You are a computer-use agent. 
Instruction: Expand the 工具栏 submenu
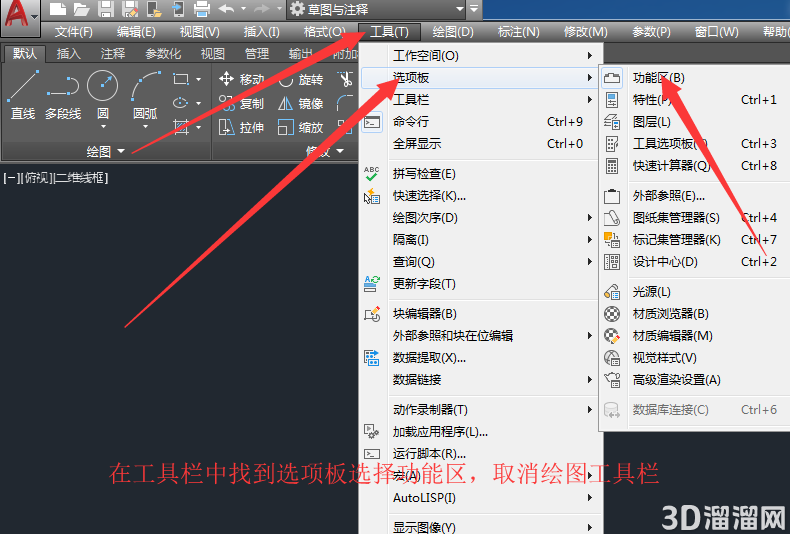click(480, 100)
